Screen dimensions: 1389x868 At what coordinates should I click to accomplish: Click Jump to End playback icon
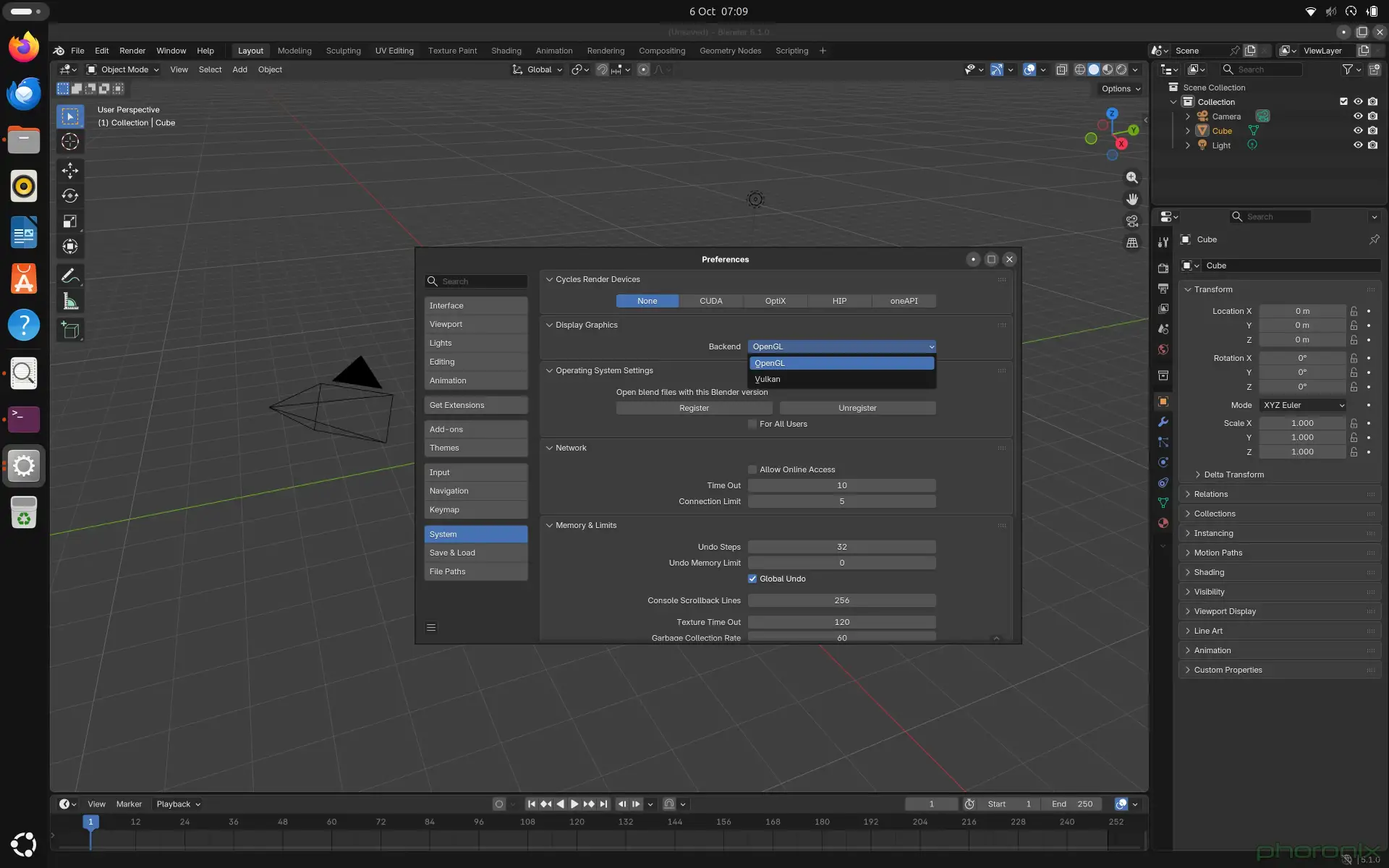click(x=603, y=804)
